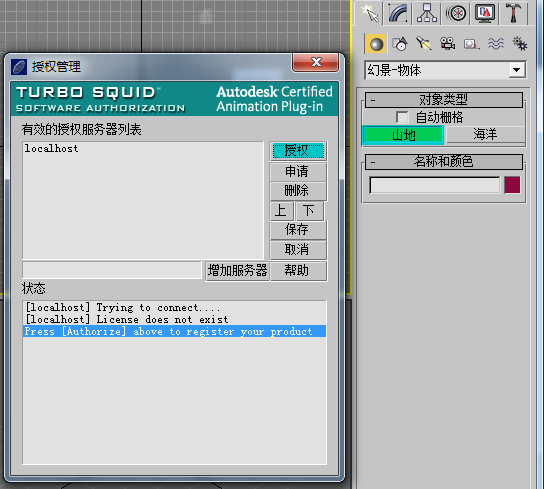The width and height of the screenshot is (544, 489).
Task: Move server up with 上 button
Action: pyautogui.click(x=282, y=211)
